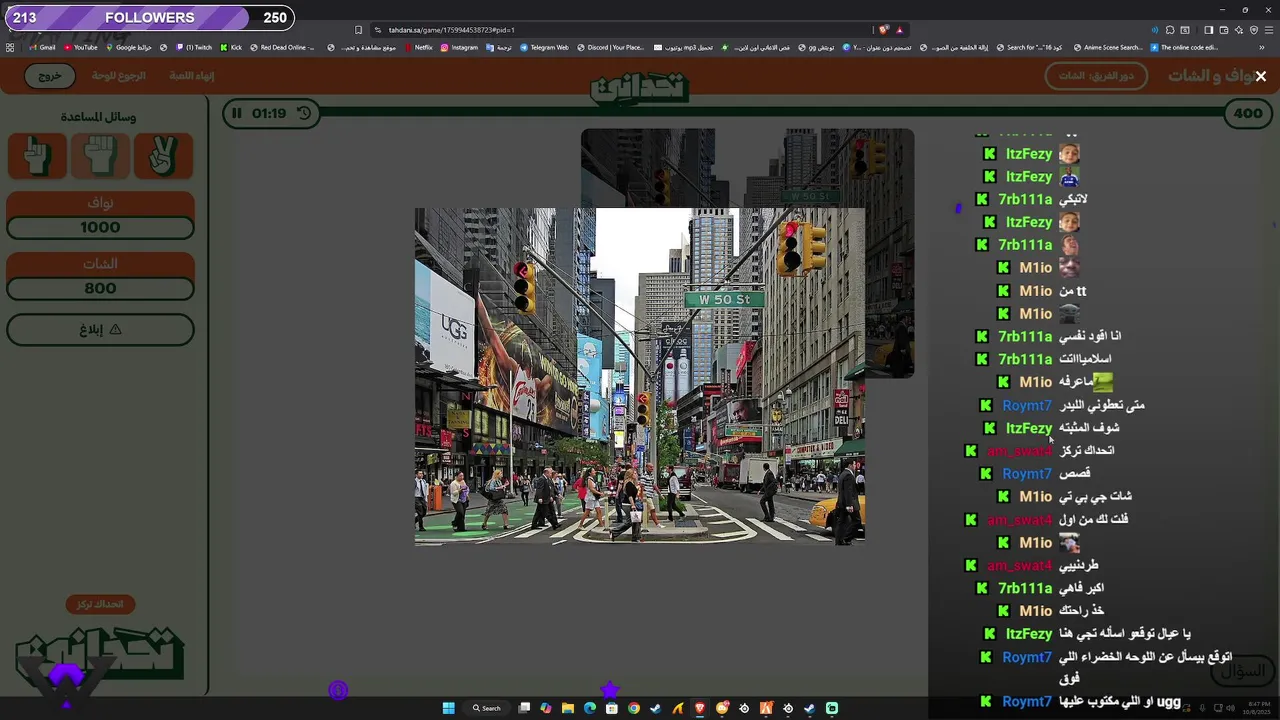Click the دور الفريق team turn pill
1280x720 pixels.
click(x=1096, y=76)
